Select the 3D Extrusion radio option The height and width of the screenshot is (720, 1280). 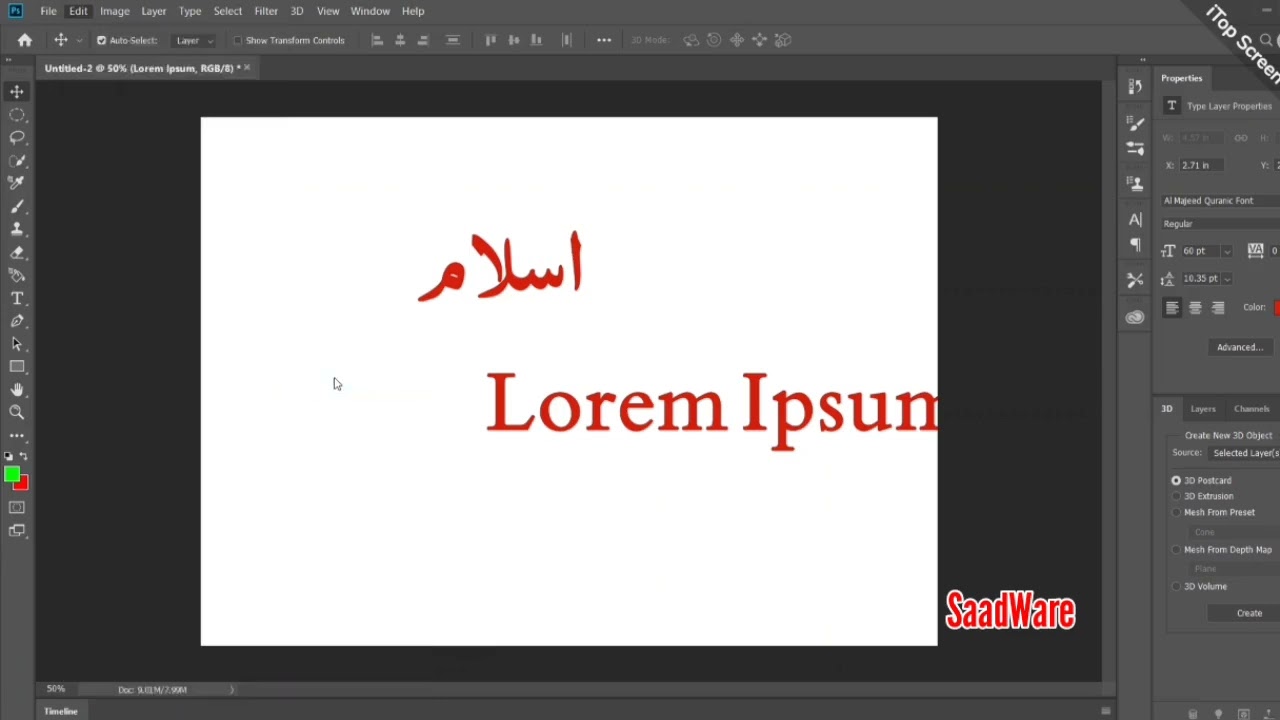tap(1176, 496)
